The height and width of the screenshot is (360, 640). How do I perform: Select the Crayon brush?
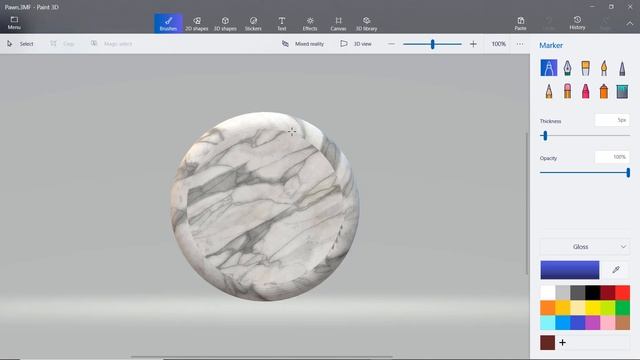point(585,91)
